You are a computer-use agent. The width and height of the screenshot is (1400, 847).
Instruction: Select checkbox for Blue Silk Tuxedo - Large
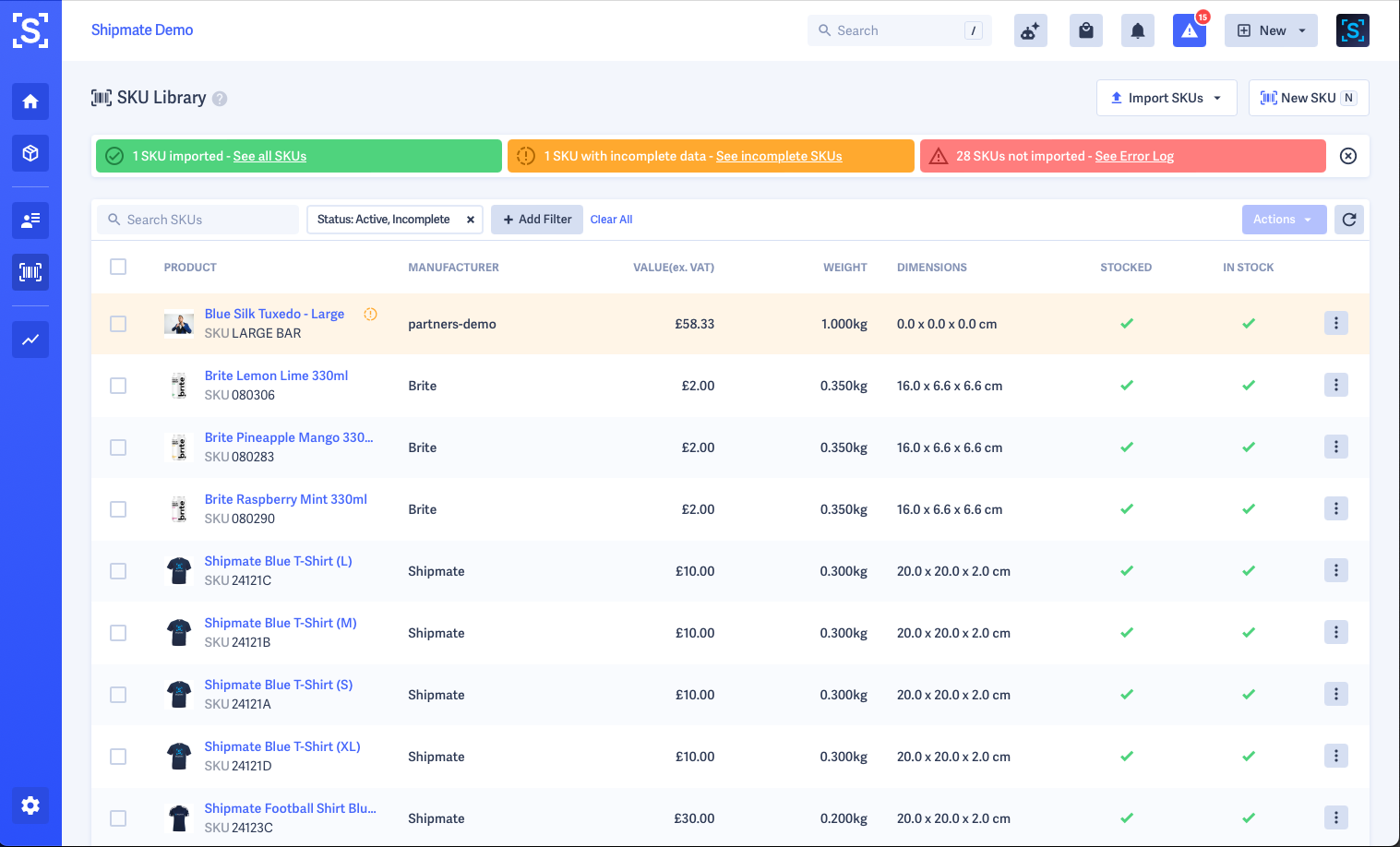[x=118, y=324]
